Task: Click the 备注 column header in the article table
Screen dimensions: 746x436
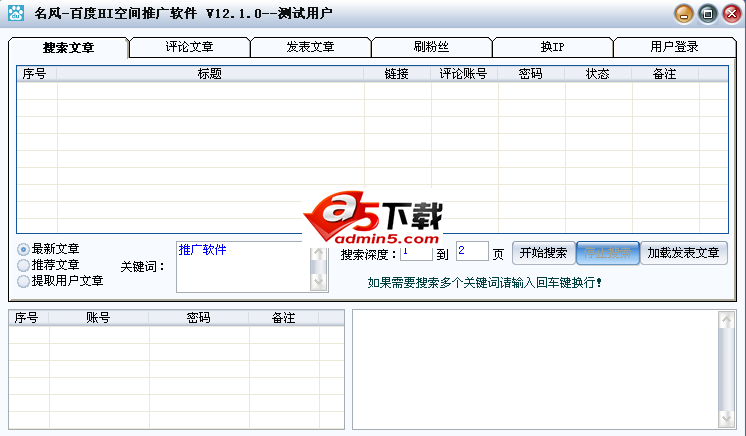Action: click(665, 74)
